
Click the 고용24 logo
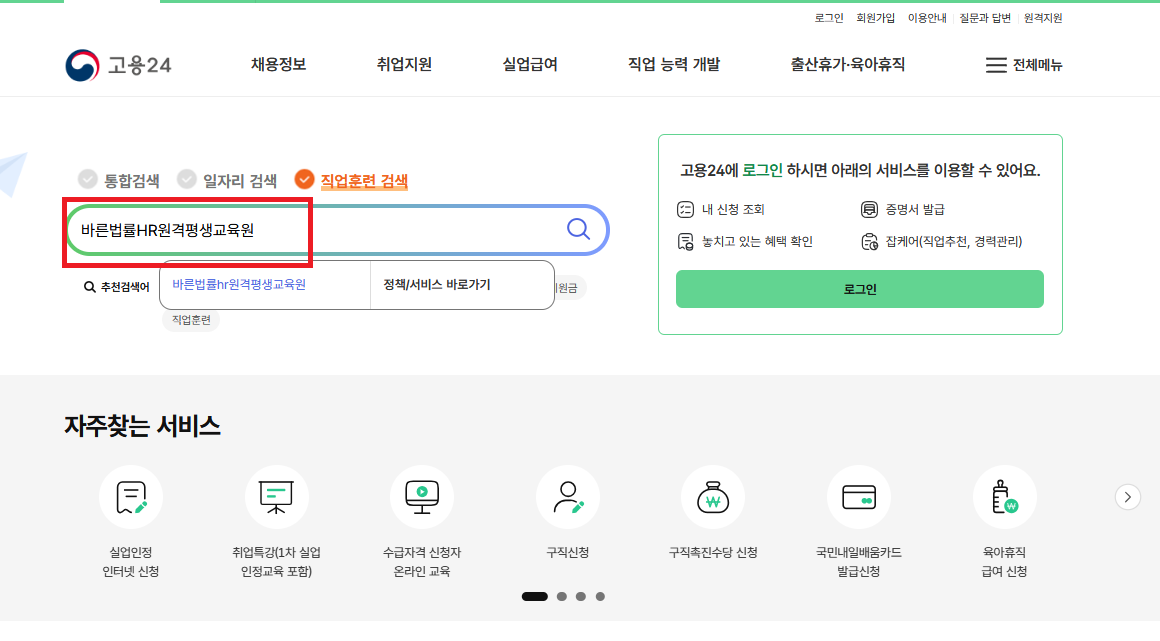click(119, 65)
